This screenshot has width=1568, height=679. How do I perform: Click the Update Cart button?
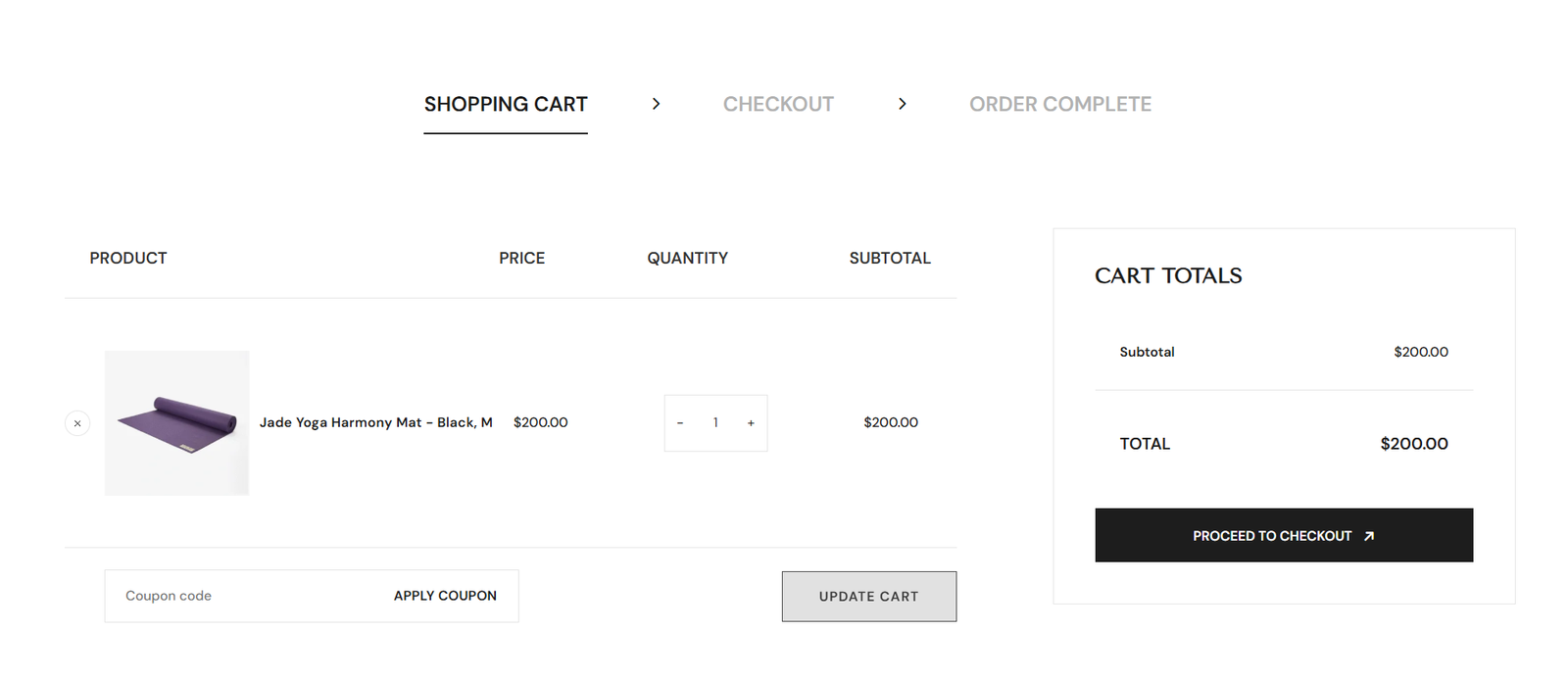pos(868,597)
